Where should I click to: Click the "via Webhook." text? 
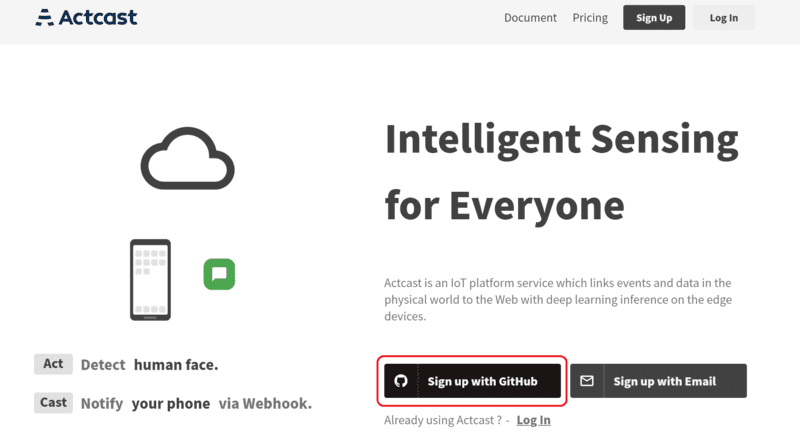265,404
